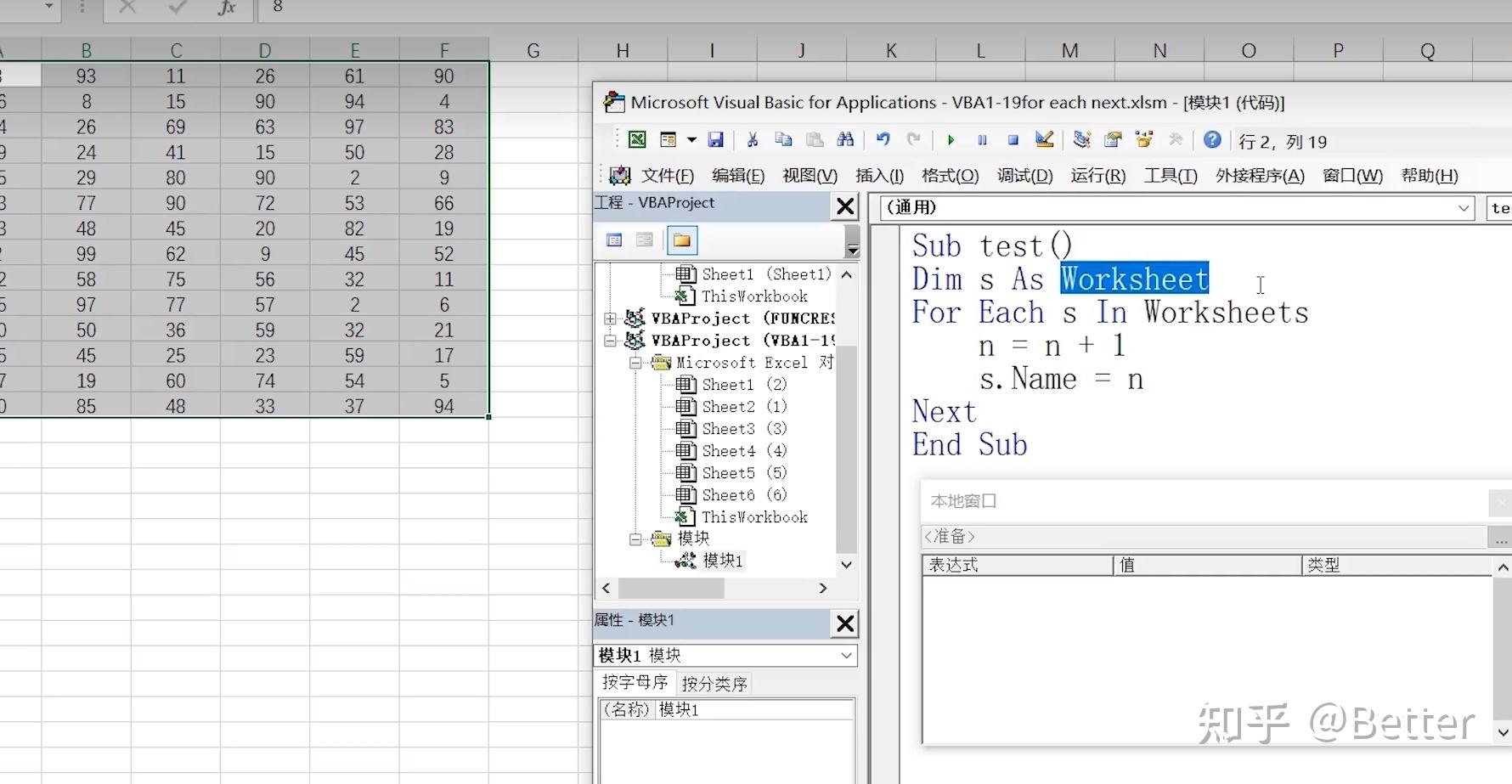Toggle Design Mode ruler icon
Viewport: 1512px width, 784px height.
point(1045,140)
